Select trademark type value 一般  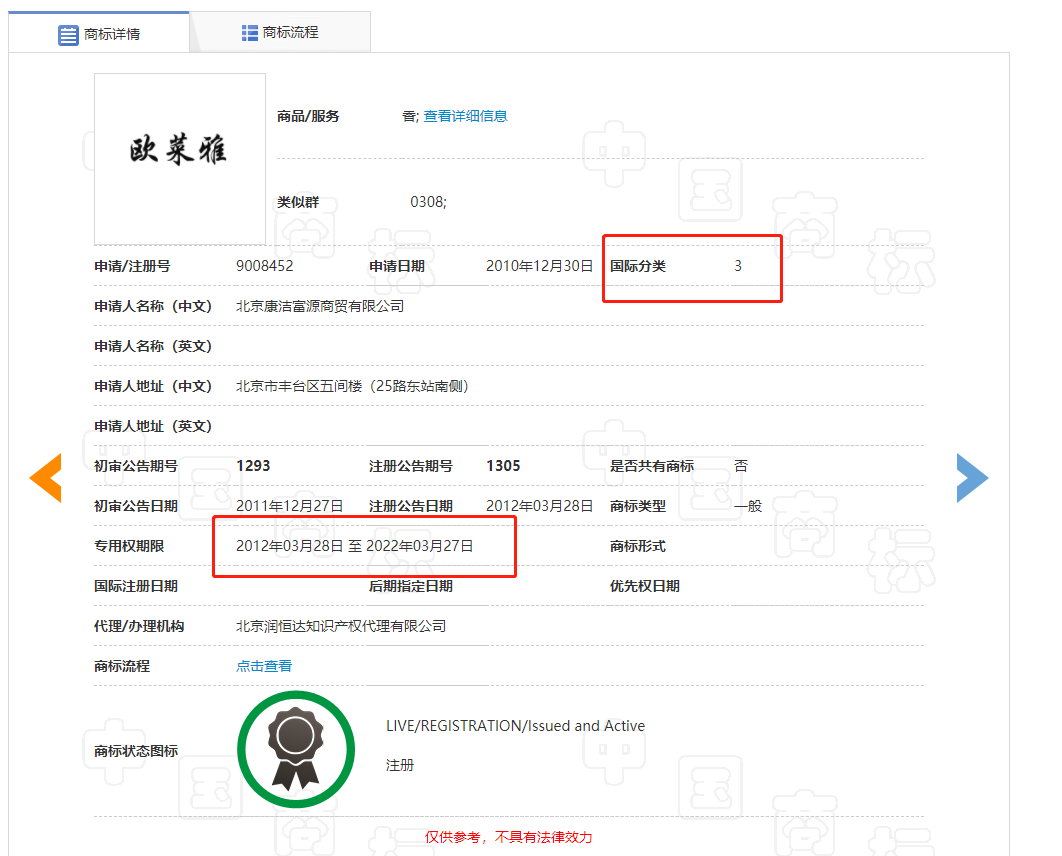click(x=748, y=506)
